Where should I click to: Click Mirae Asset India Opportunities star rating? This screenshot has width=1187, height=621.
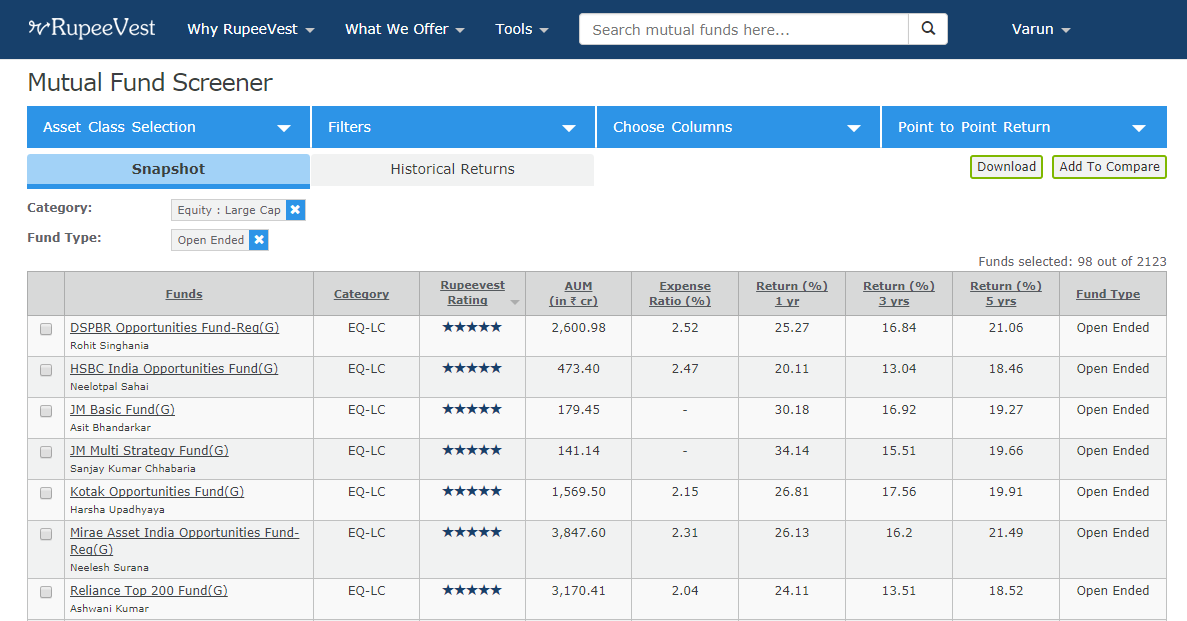click(x=472, y=532)
